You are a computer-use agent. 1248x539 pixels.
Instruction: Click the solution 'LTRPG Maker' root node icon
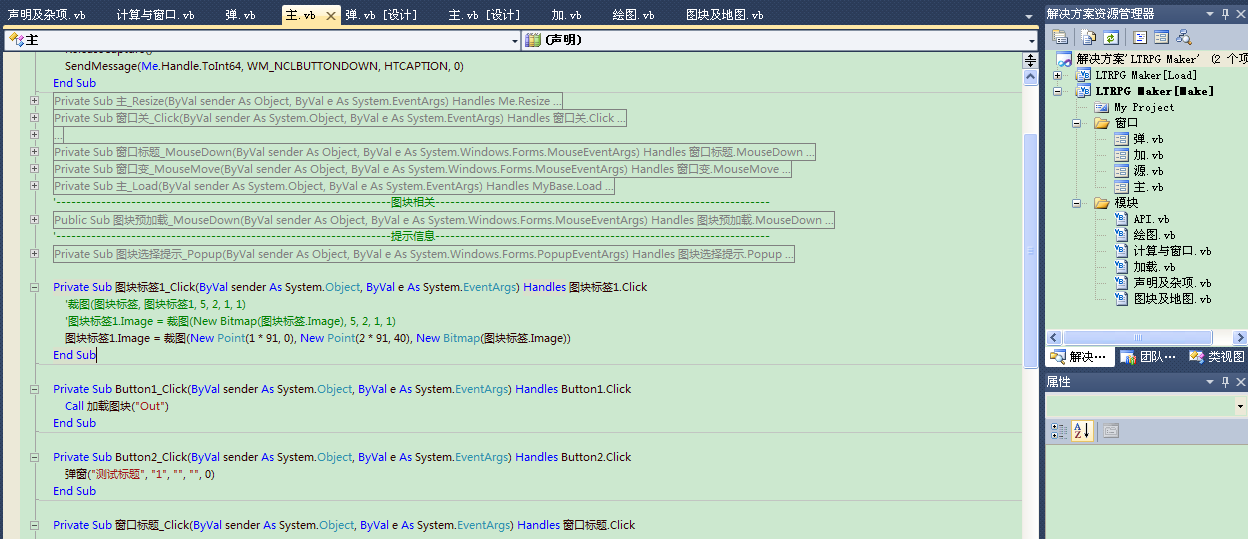pos(1064,59)
